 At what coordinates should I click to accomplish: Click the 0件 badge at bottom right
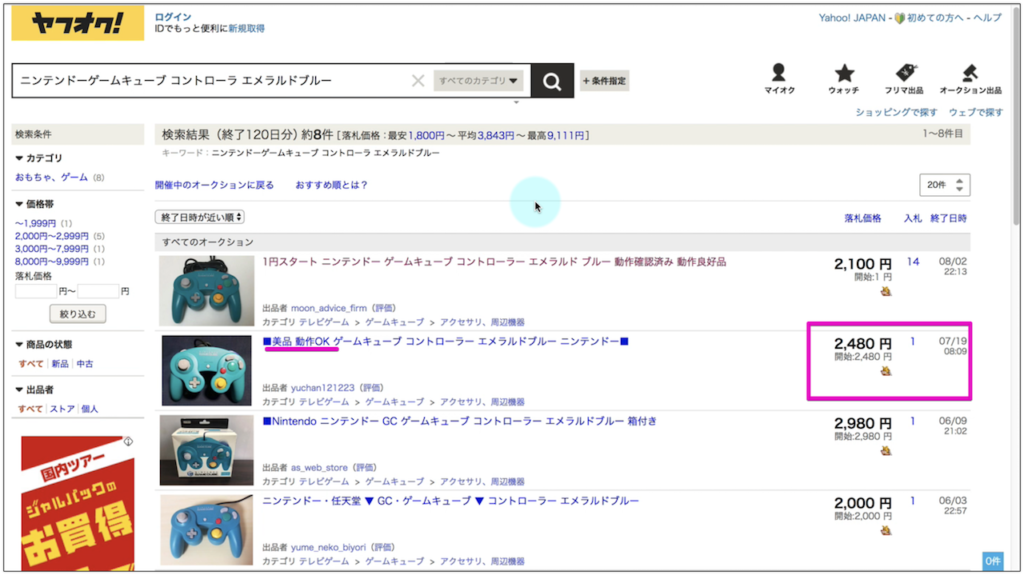pos(993,561)
